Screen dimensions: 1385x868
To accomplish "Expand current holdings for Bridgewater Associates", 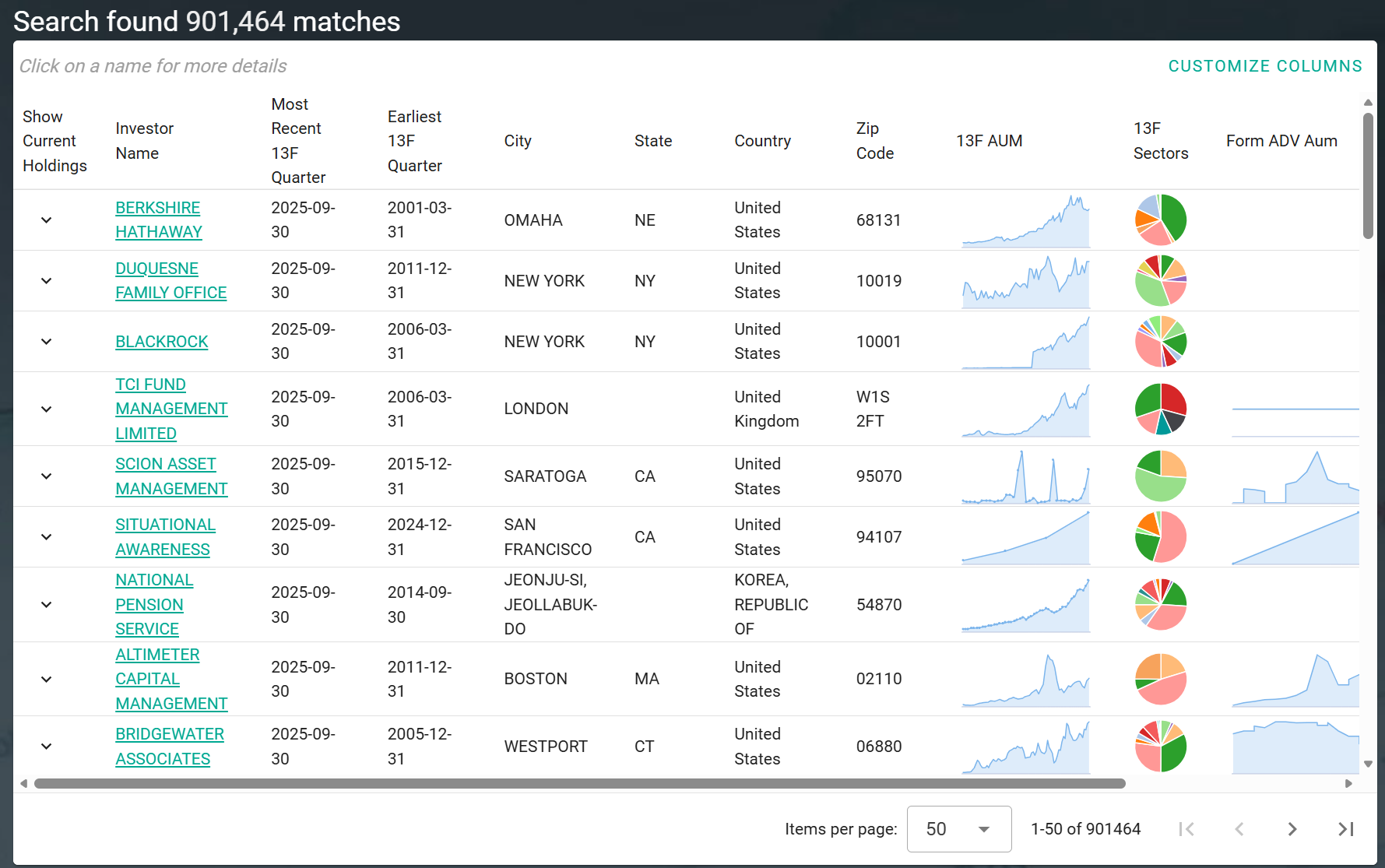I will (x=47, y=747).
